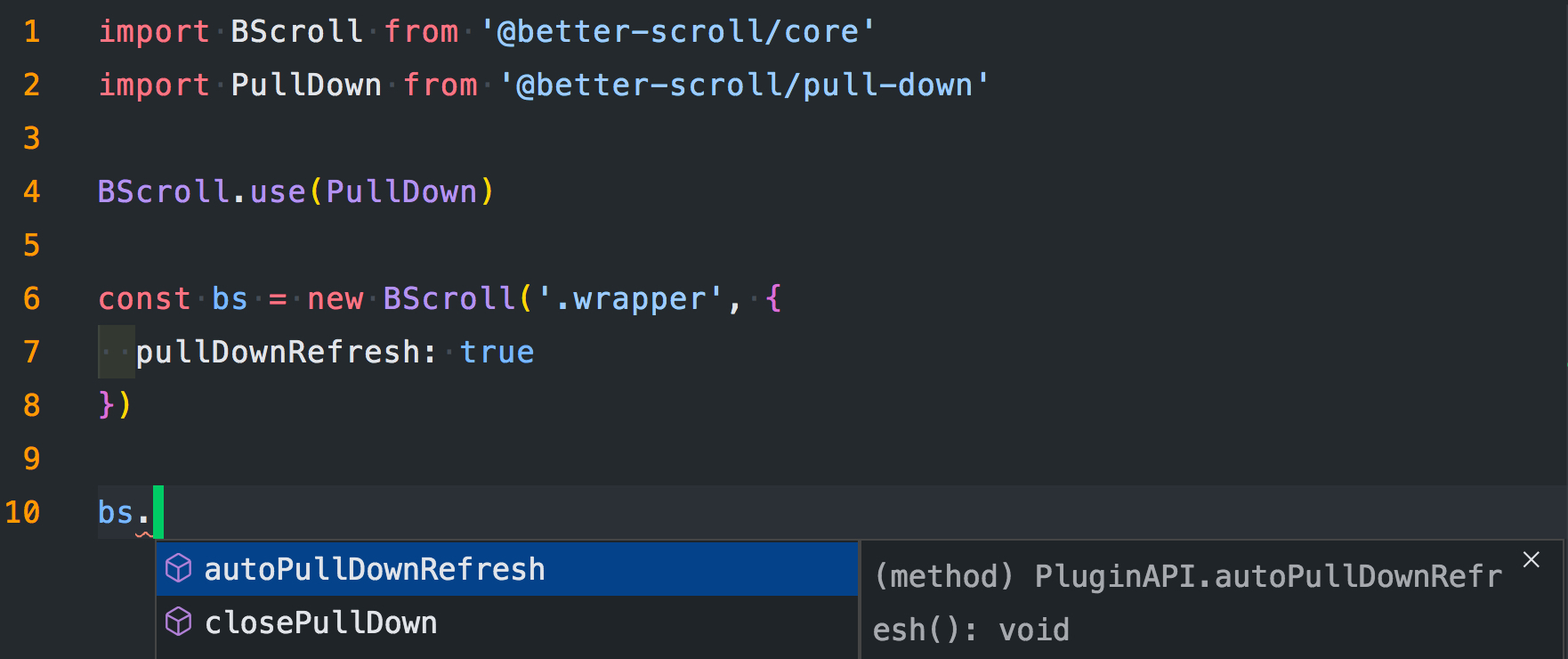Select autoPullDownRefresh method cube icon
The height and width of the screenshot is (659, 1568).
click(x=179, y=568)
